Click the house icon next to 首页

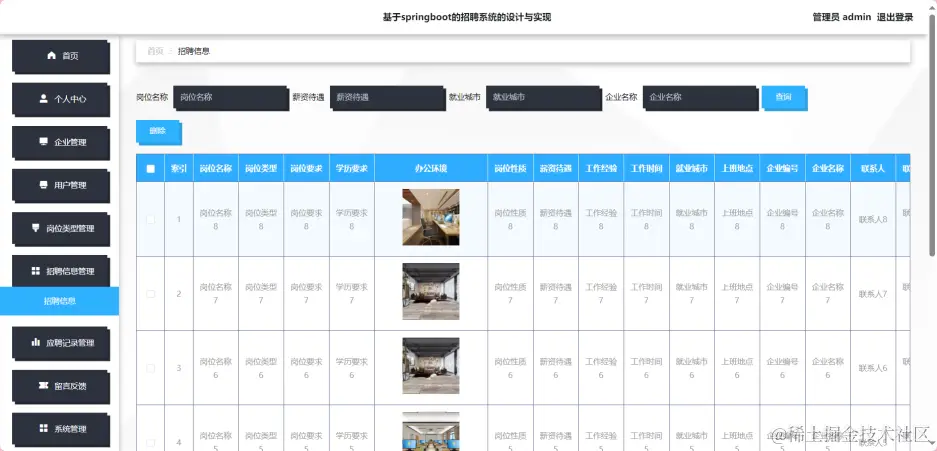51,55
